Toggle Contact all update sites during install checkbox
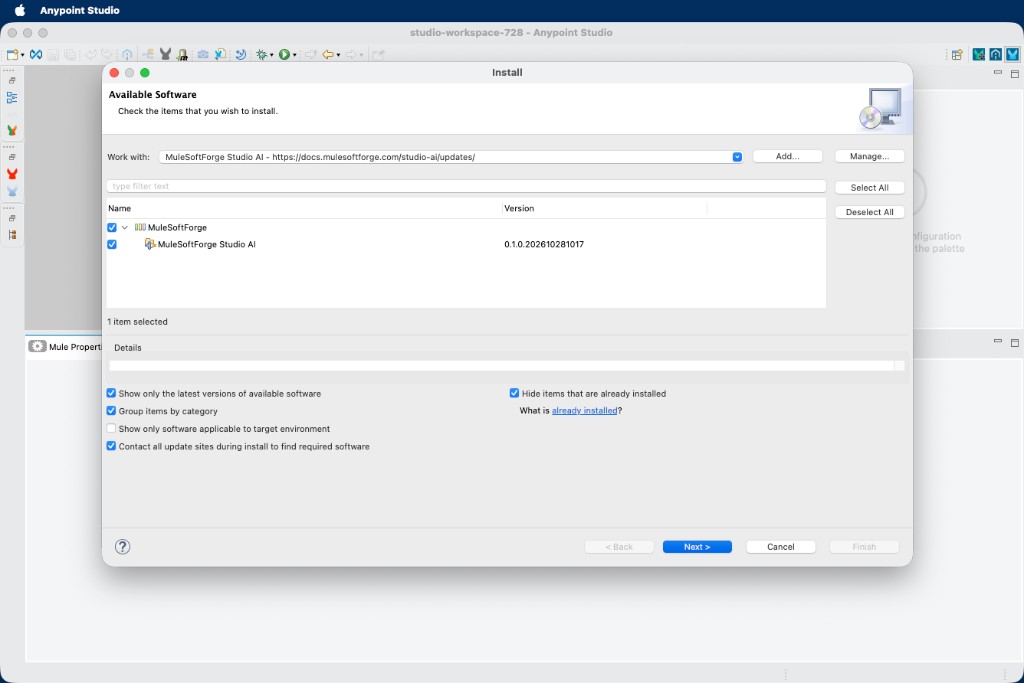The width and height of the screenshot is (1024, 683). click(x=111, y=446)
